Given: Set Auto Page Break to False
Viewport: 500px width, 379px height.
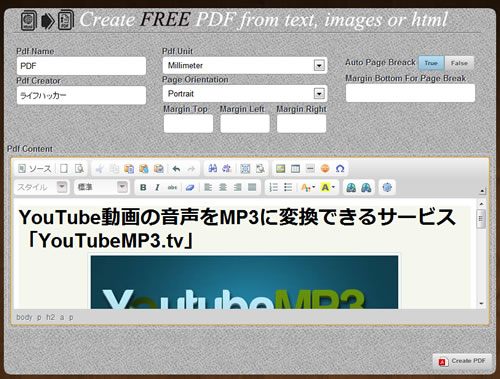Looking at the screenshot, I should coord(459,63).
